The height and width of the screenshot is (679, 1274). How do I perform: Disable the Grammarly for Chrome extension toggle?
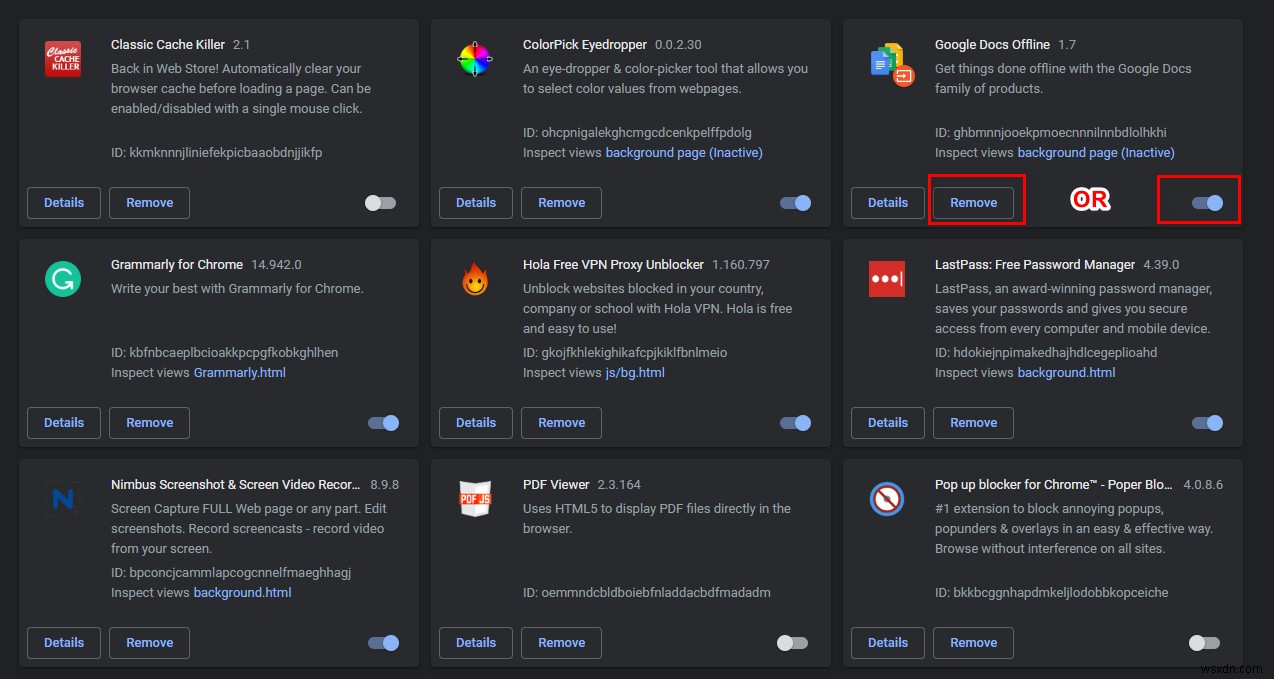383,422
